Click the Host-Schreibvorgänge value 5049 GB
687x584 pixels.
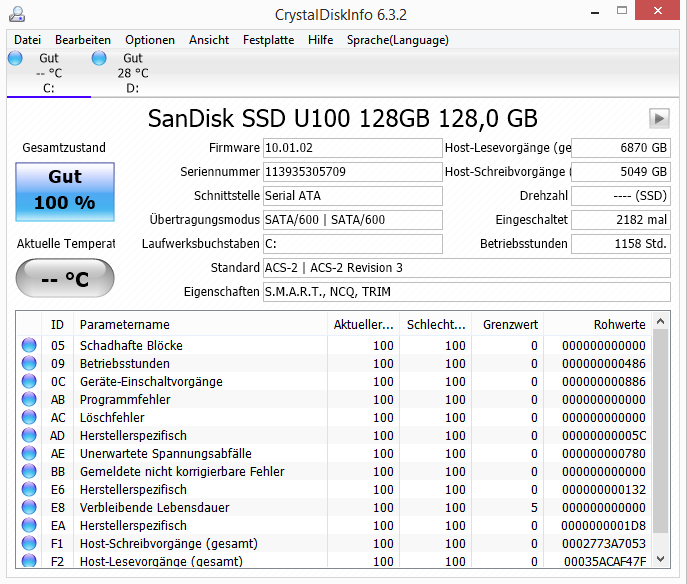click(621, 172)
